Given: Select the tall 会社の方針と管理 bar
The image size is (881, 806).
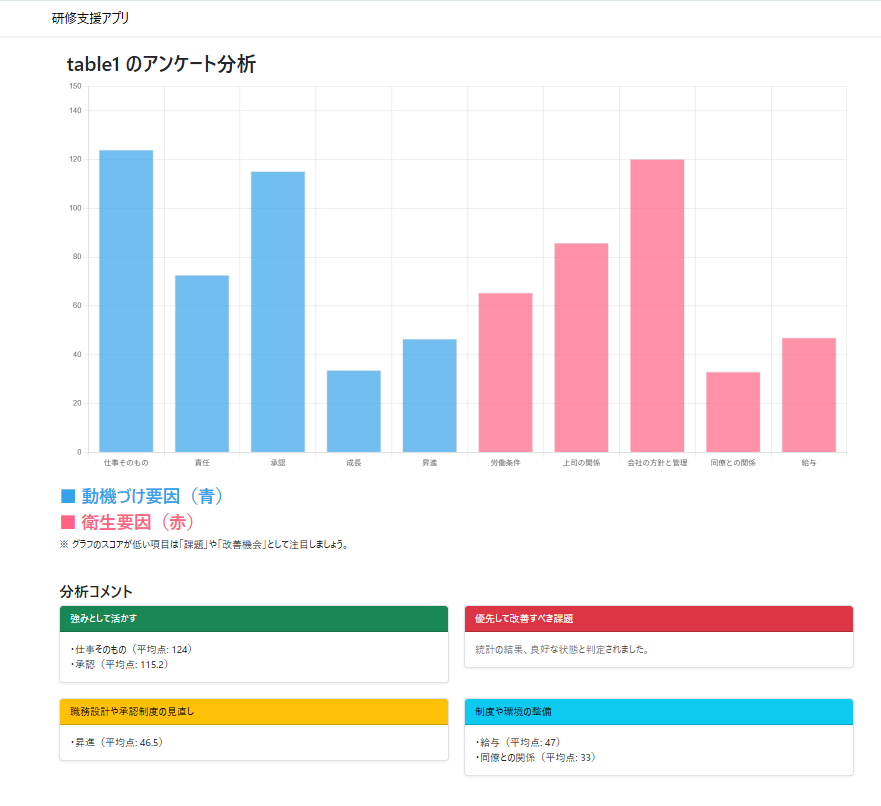Looking at the screenshot, I should point(657,305).
